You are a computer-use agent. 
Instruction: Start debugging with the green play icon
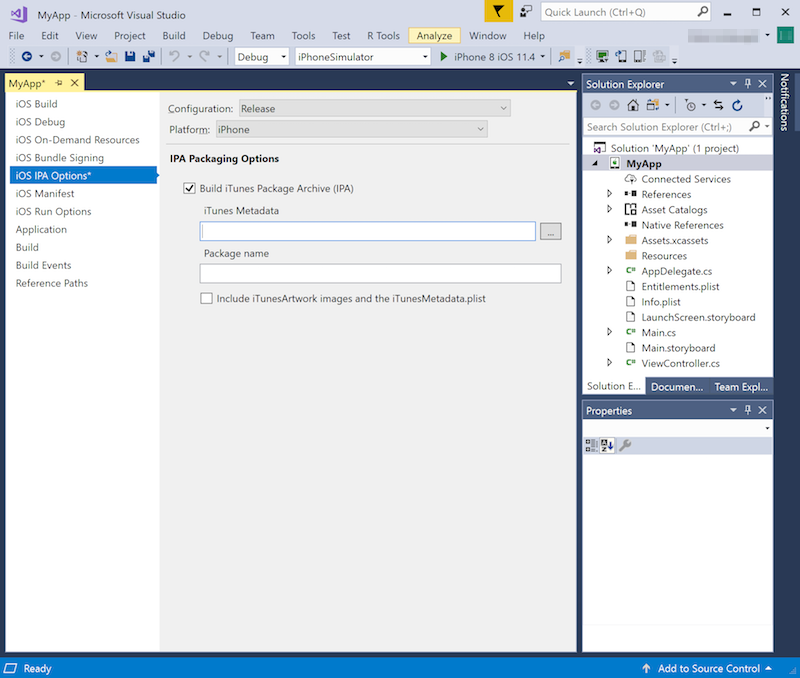point(444,57)
